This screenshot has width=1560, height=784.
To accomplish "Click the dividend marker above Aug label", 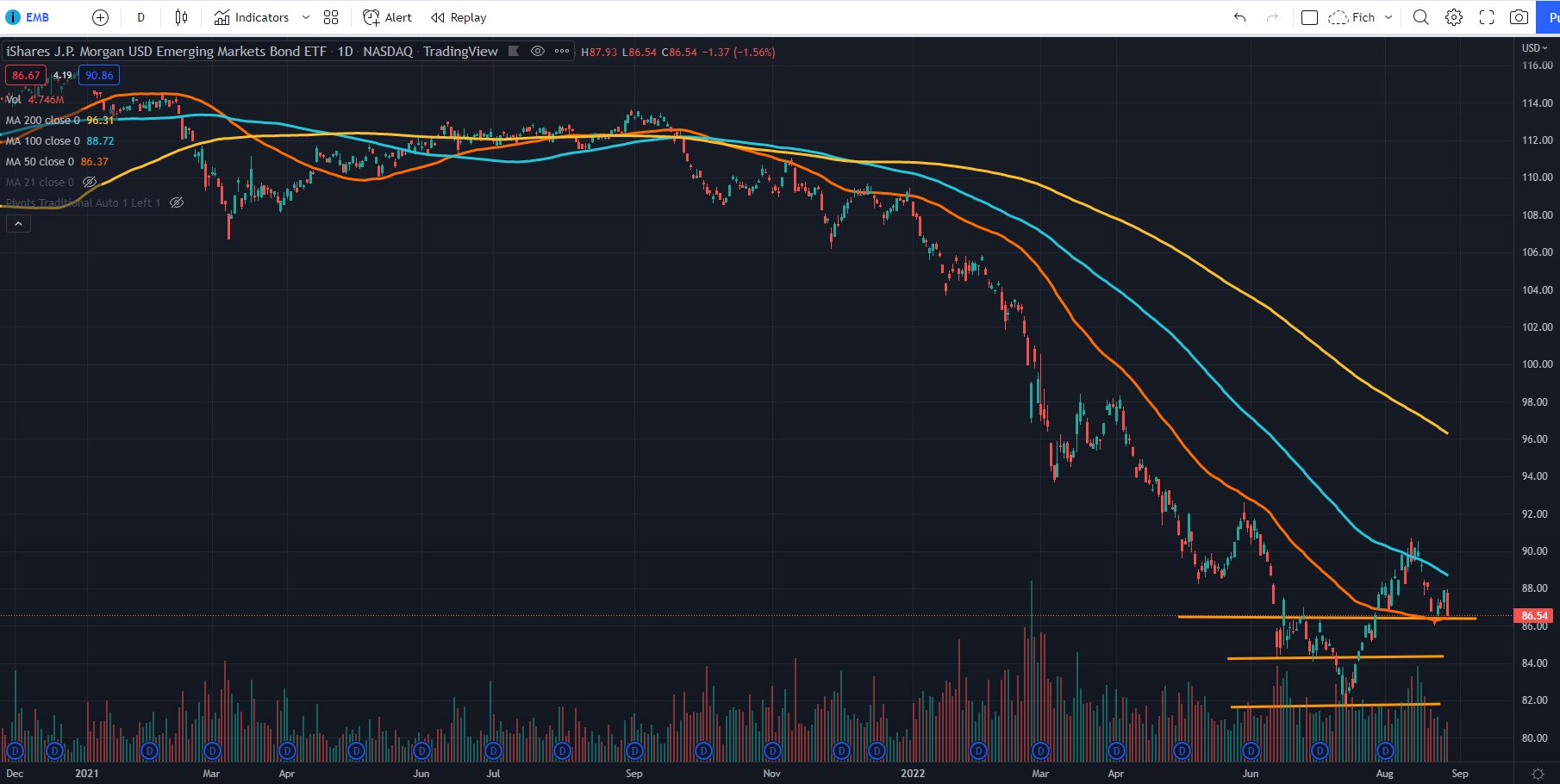I will 1385,751.
